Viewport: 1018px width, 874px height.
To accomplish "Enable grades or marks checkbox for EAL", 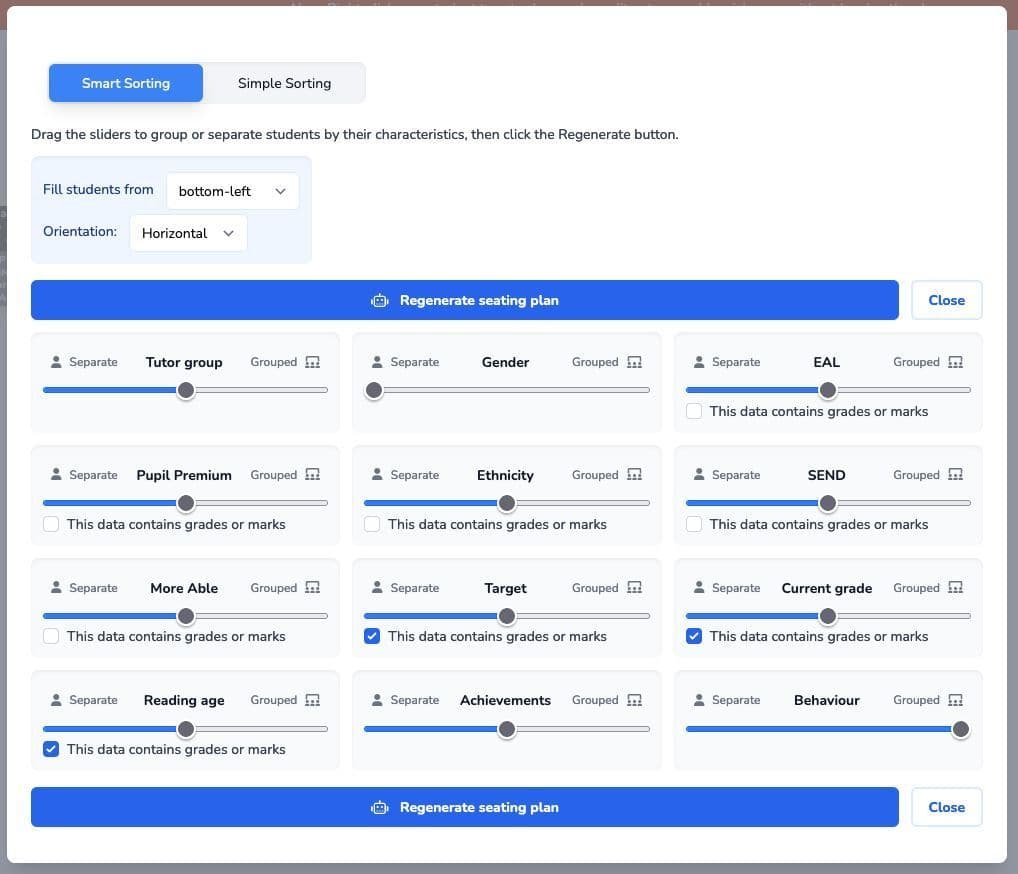I will point(694,411).
